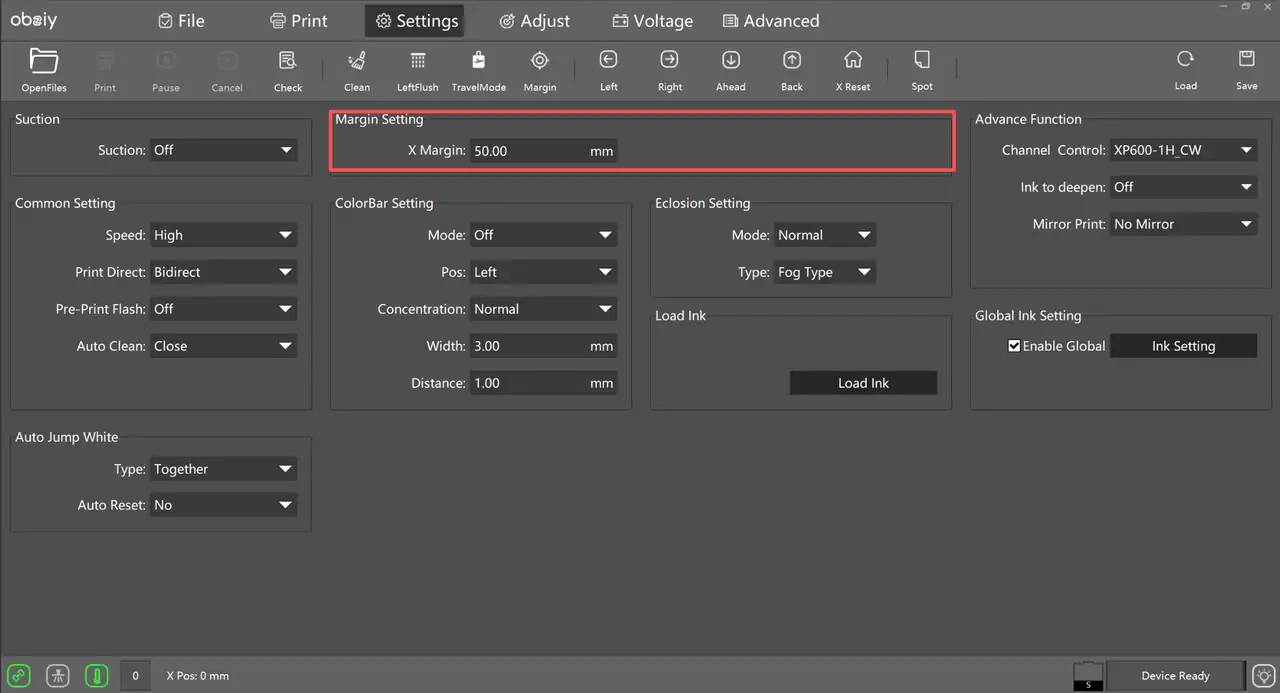Click the light bulb icon at bottom right
The width and height of the screenshot is (1280, 693).
pyautogui.click(x=1264, y=675)
